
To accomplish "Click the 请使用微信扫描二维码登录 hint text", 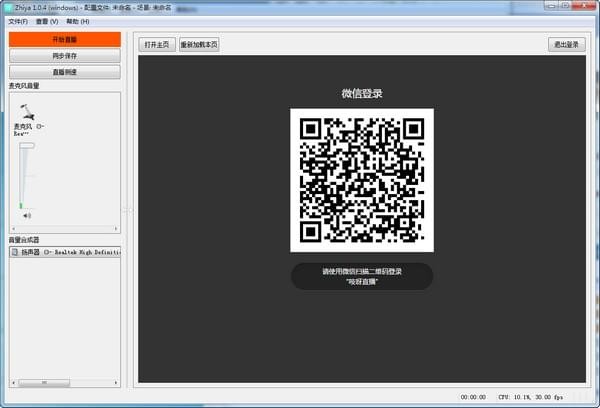I will point(362,271).
